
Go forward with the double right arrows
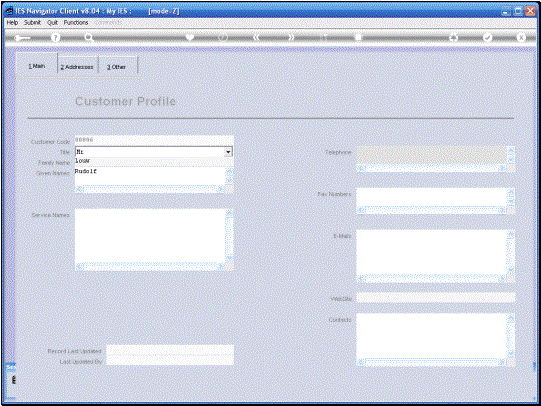click(x=291, y=37)
